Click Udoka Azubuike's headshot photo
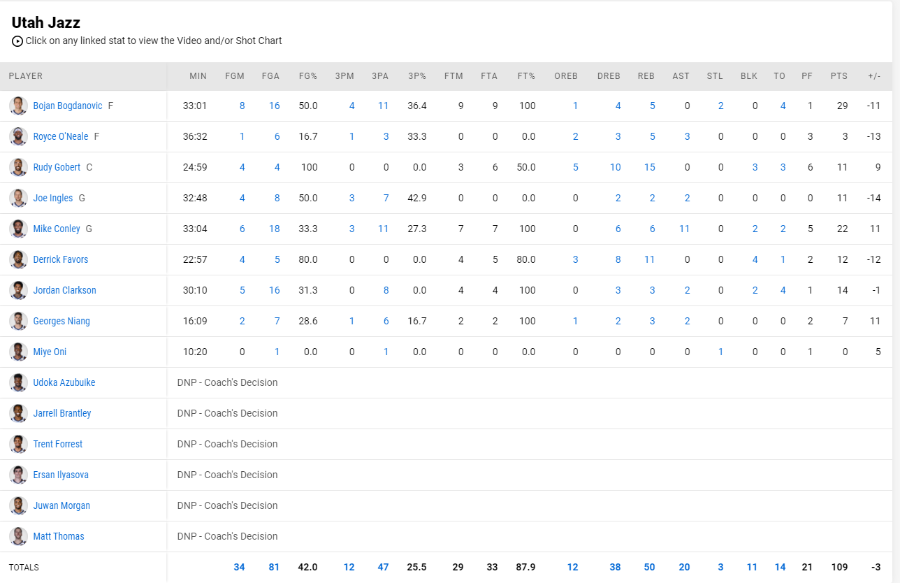The height and width of the screenshot is (583, 900). click(18, 382)
